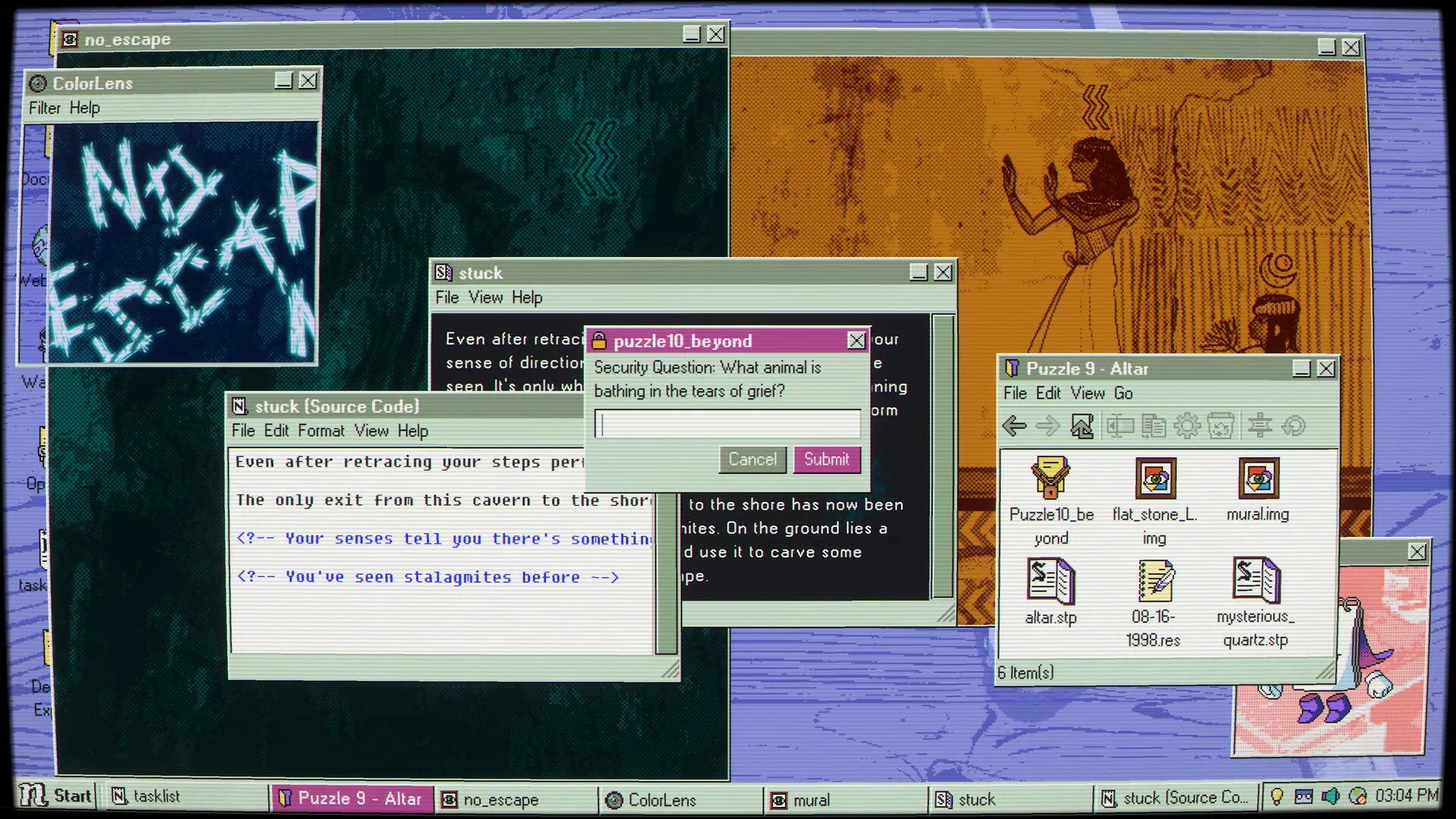
Task: Click the 'Your senses tell you' comment line
Action: pos(444,539)
